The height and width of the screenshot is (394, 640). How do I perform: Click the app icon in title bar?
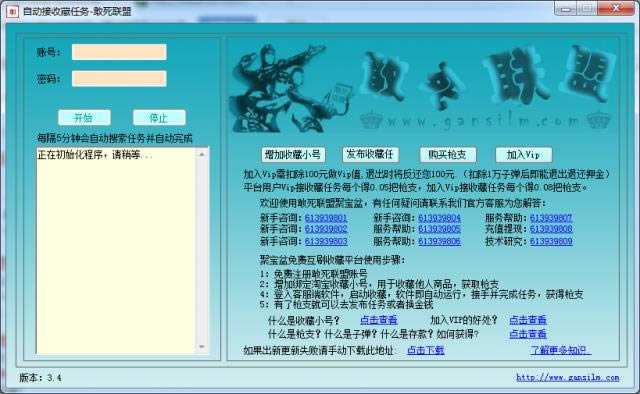12,11
